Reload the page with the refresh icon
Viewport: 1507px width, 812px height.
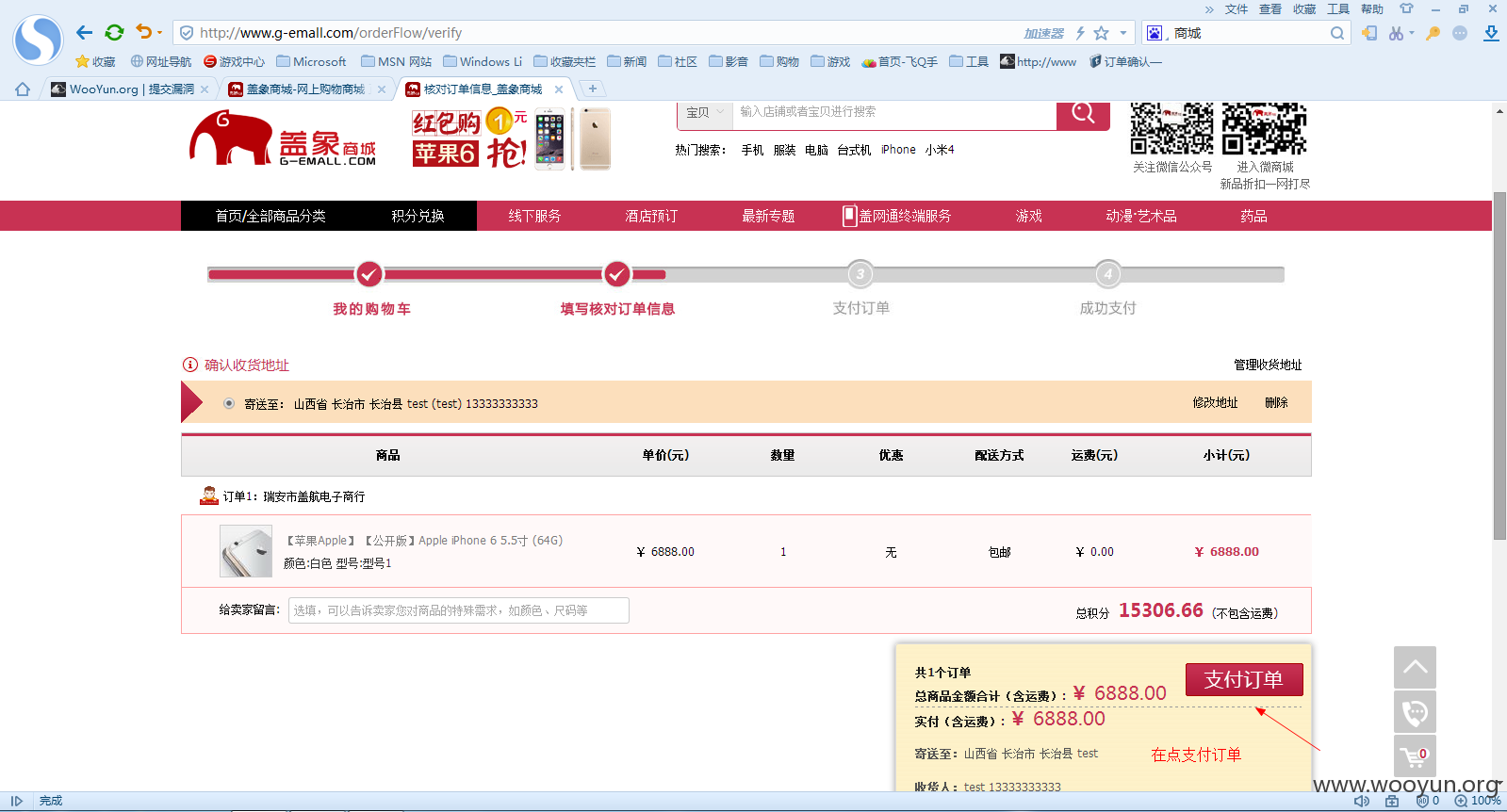114,33
